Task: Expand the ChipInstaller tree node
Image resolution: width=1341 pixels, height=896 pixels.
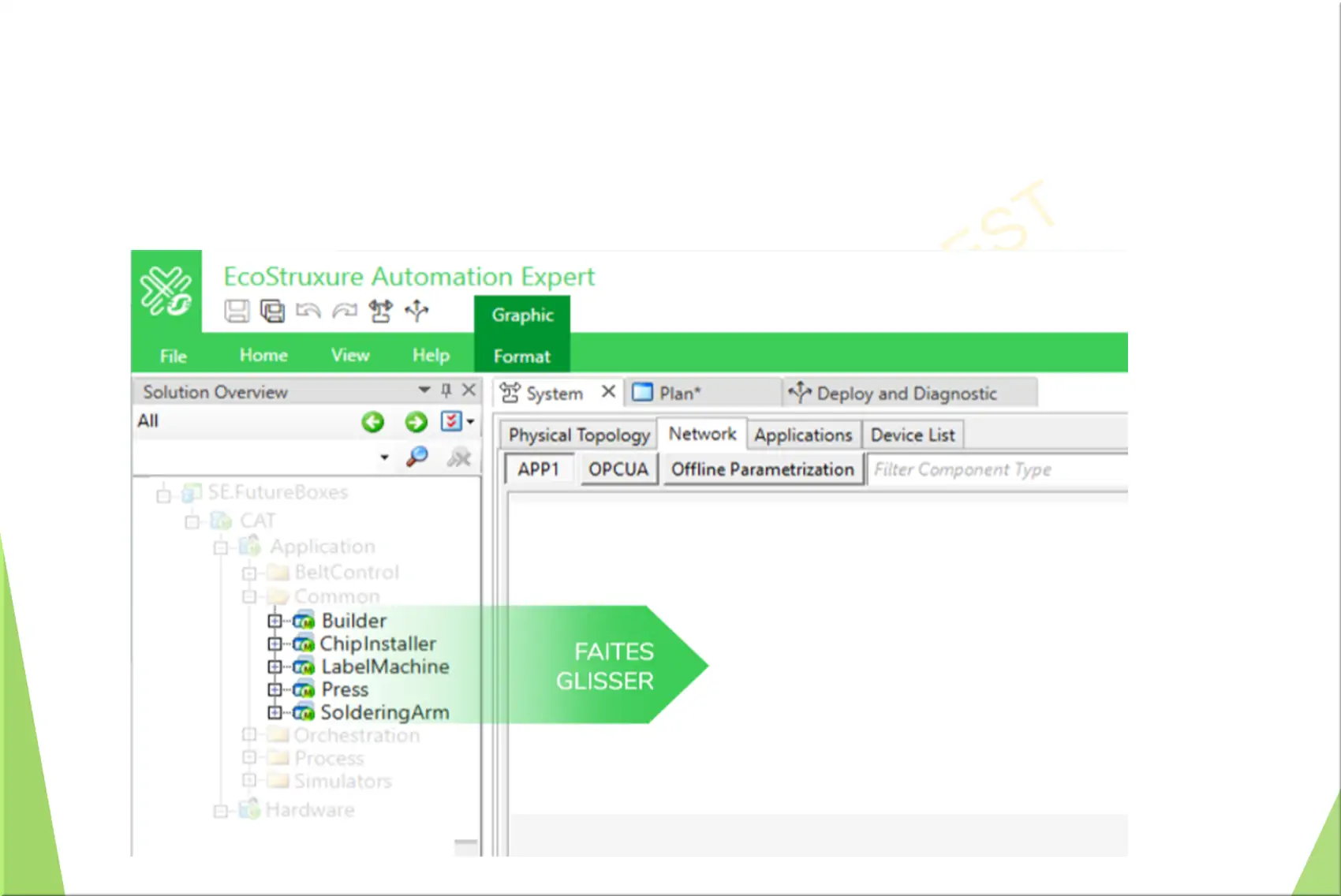Action: pyautogui.click(x=275, y=644)
